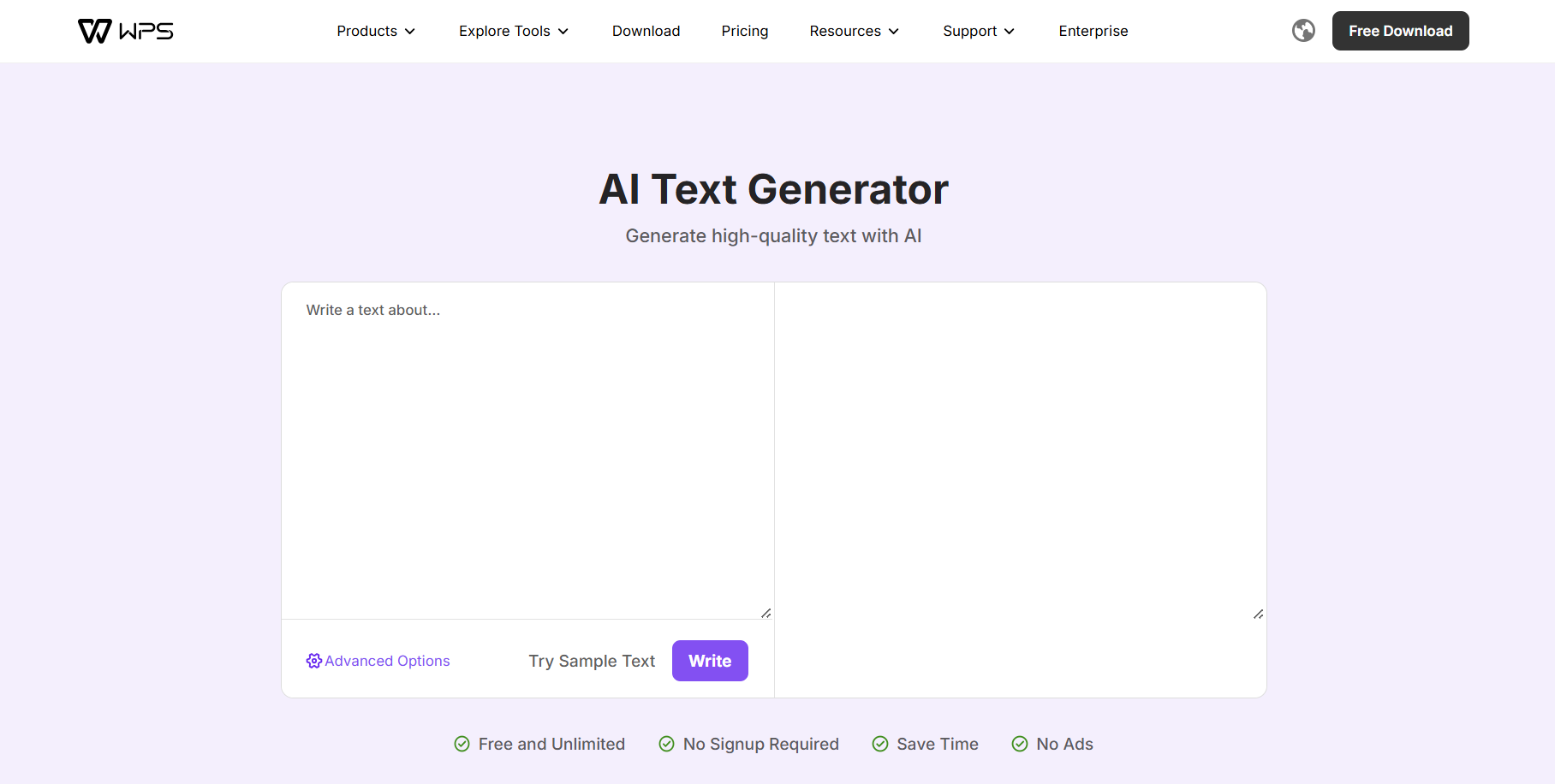Click the Free Download button

point(1400,30)
